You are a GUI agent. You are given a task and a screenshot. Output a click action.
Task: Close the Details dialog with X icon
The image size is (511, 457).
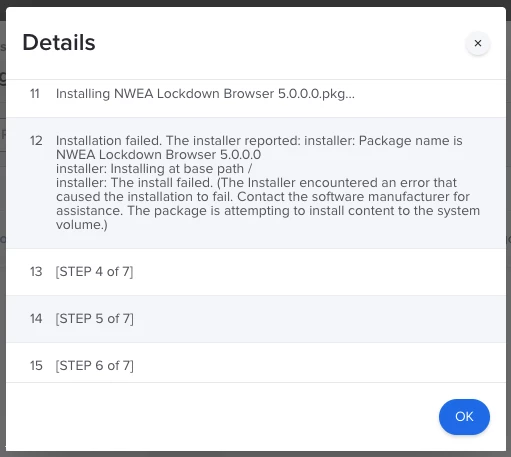click(x=478, y=43)
